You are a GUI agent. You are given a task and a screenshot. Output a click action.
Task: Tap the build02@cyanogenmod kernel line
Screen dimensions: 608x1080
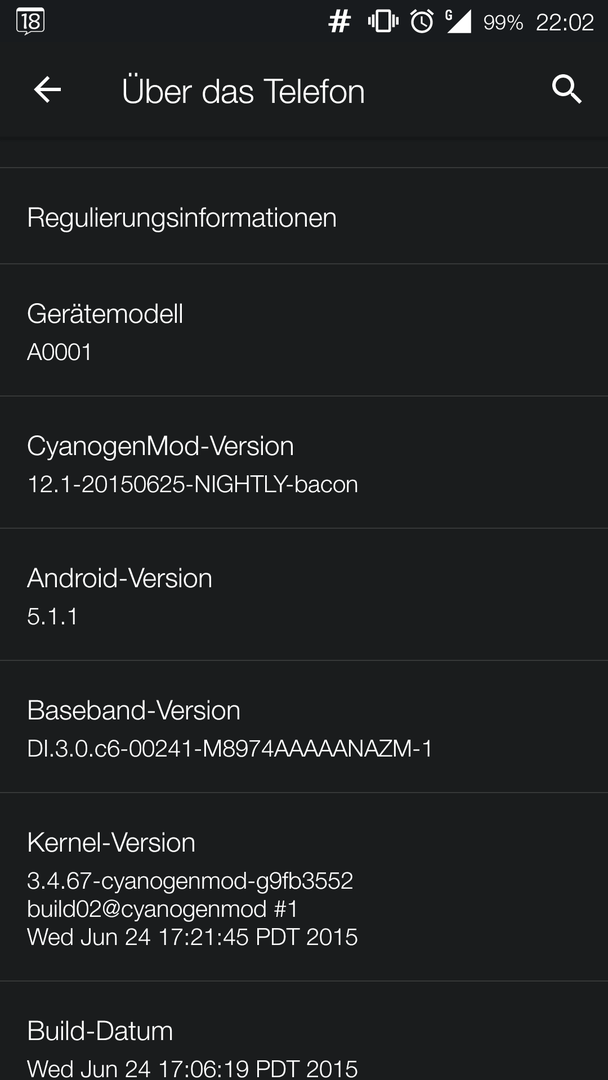(162, 909)
